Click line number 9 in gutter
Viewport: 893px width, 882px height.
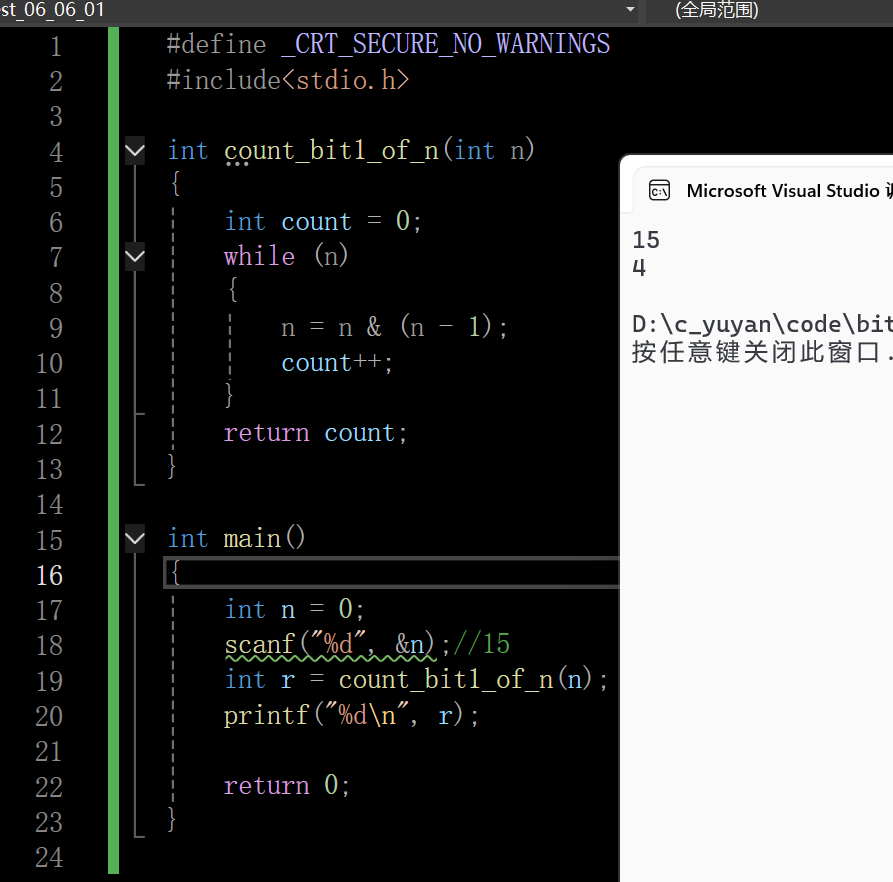click(56, 328)
